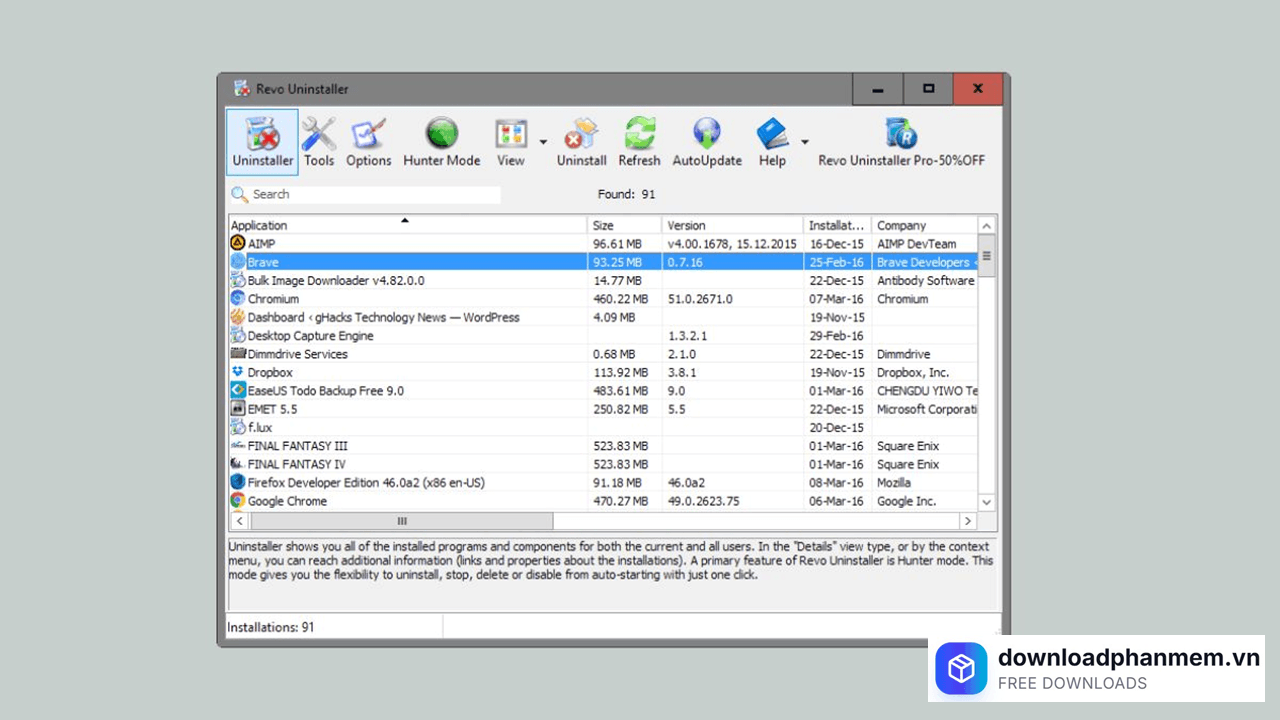Click the search magnifier icon

click(x=239, y=194)
